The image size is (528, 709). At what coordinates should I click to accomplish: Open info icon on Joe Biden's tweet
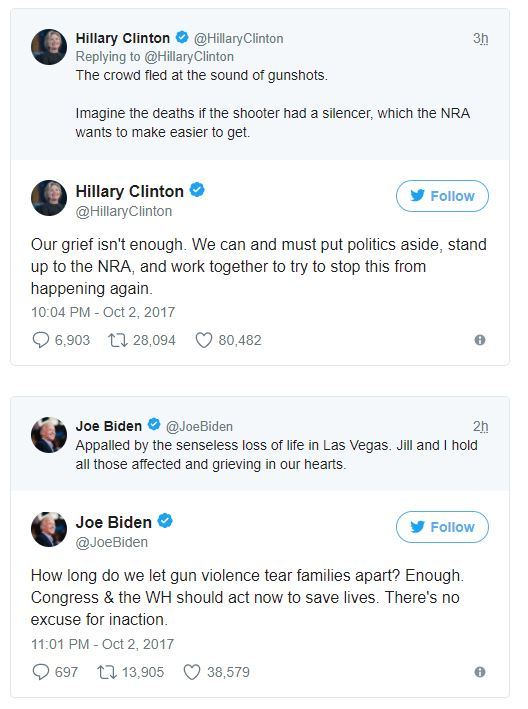480,672
